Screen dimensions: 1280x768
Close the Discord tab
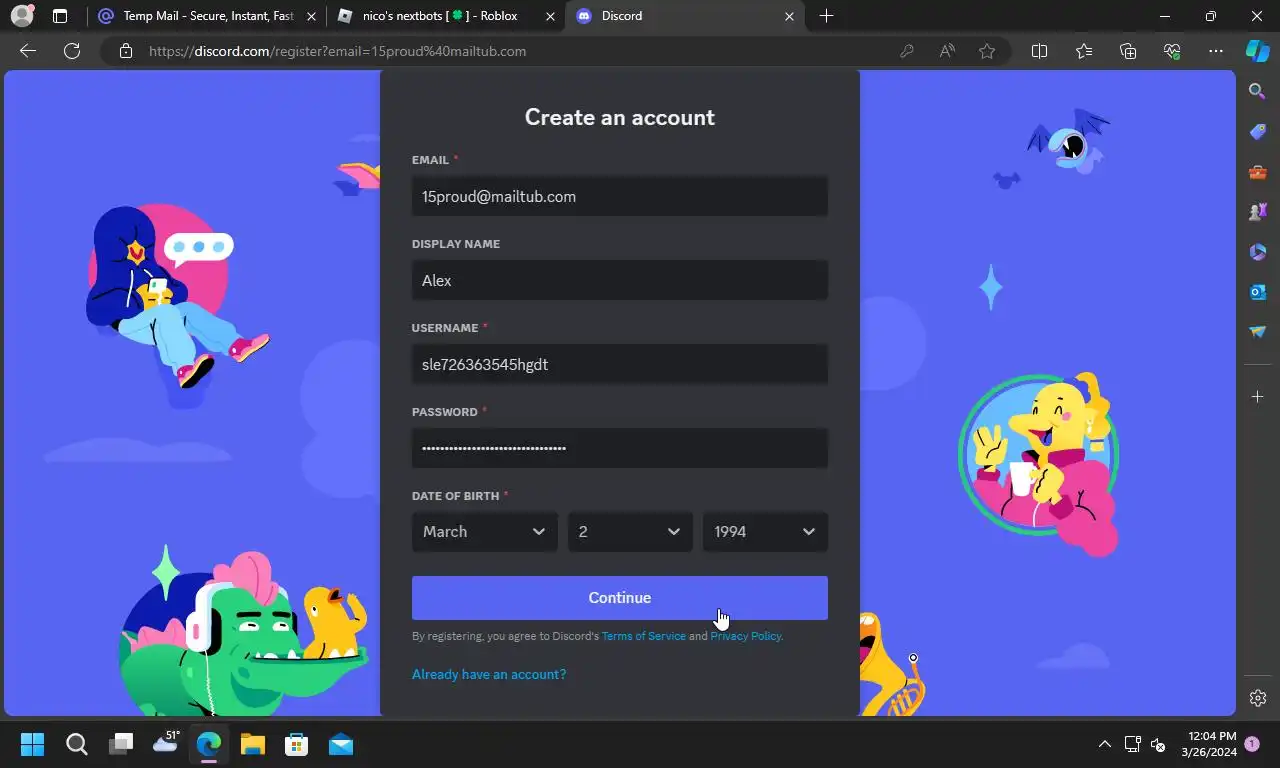click(790, 16)
